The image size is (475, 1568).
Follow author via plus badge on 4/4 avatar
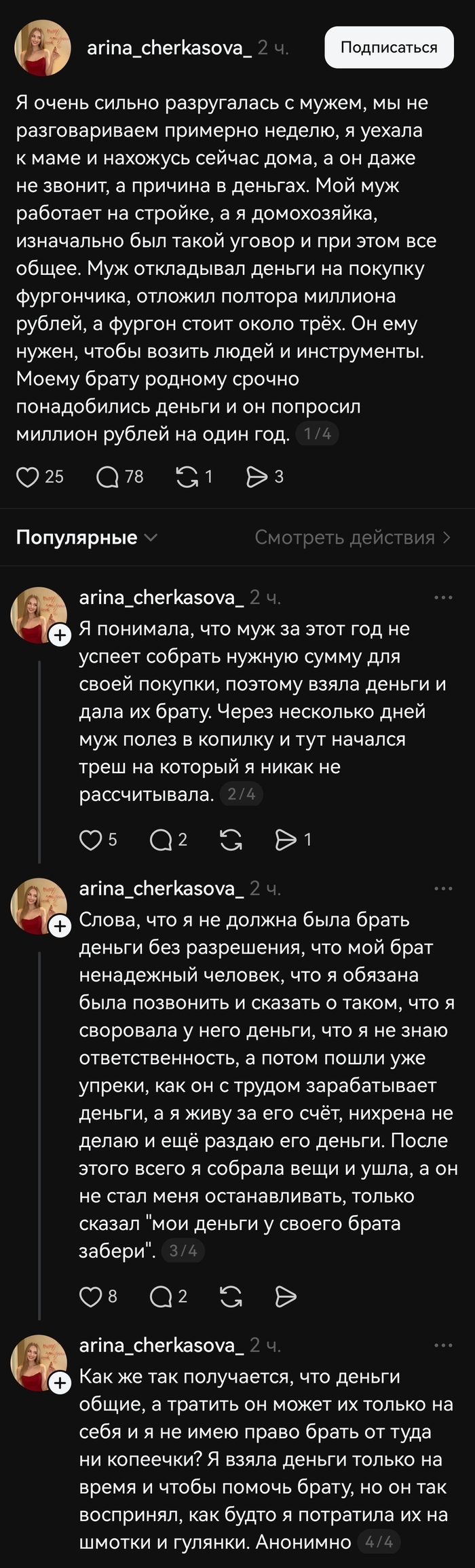60,1383
